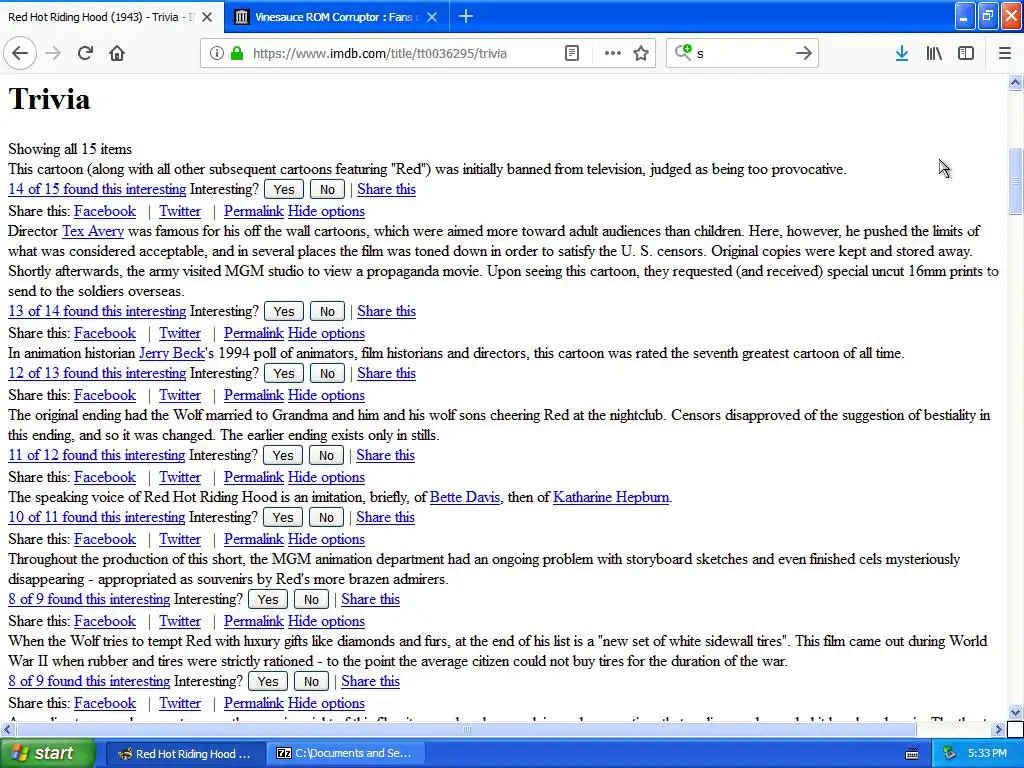Close the Vinesauce ROM Corruptor tab
This screenshot has height=768, width=1024.
tap(432, 17)
